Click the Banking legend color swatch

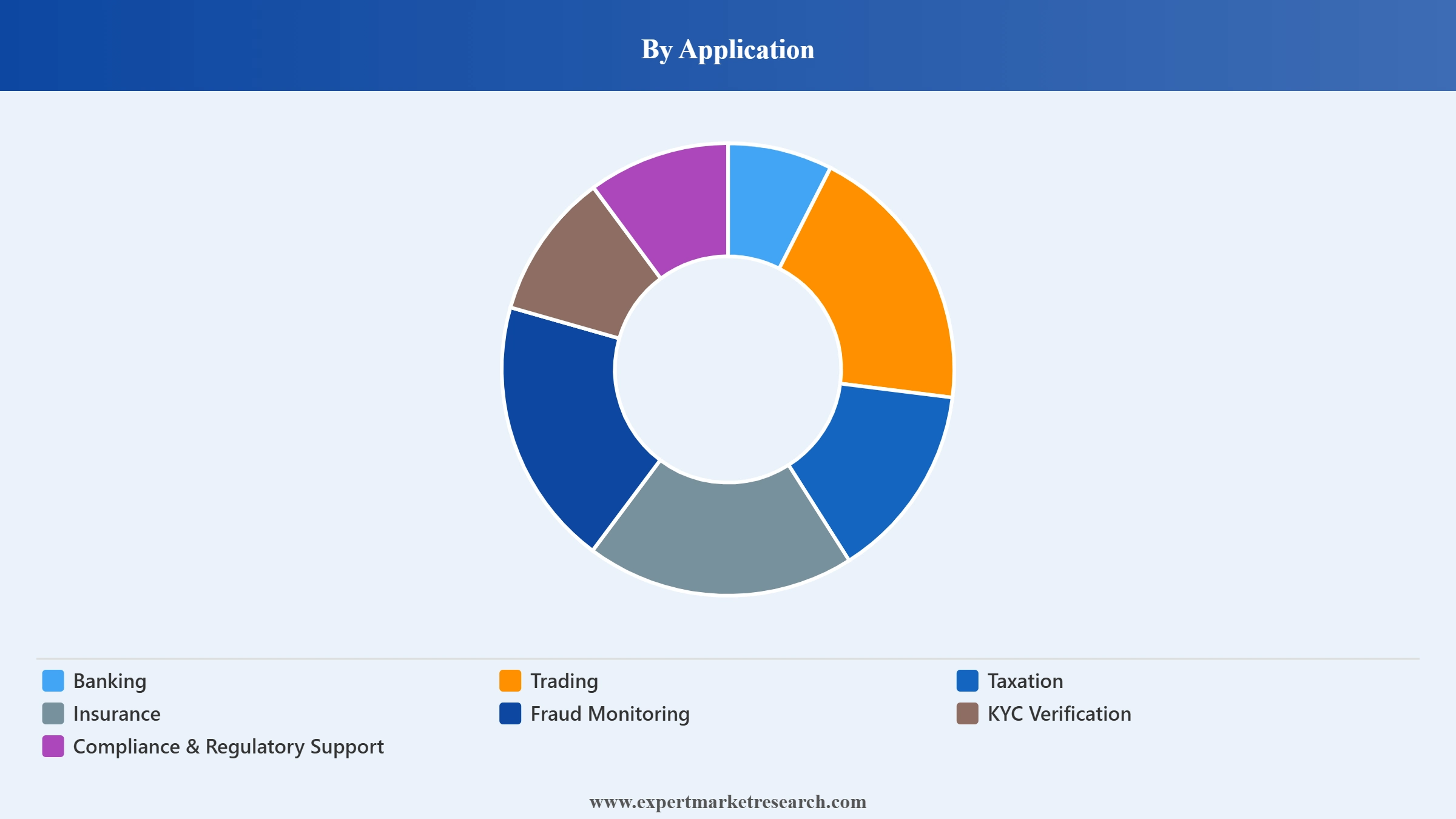53,681
